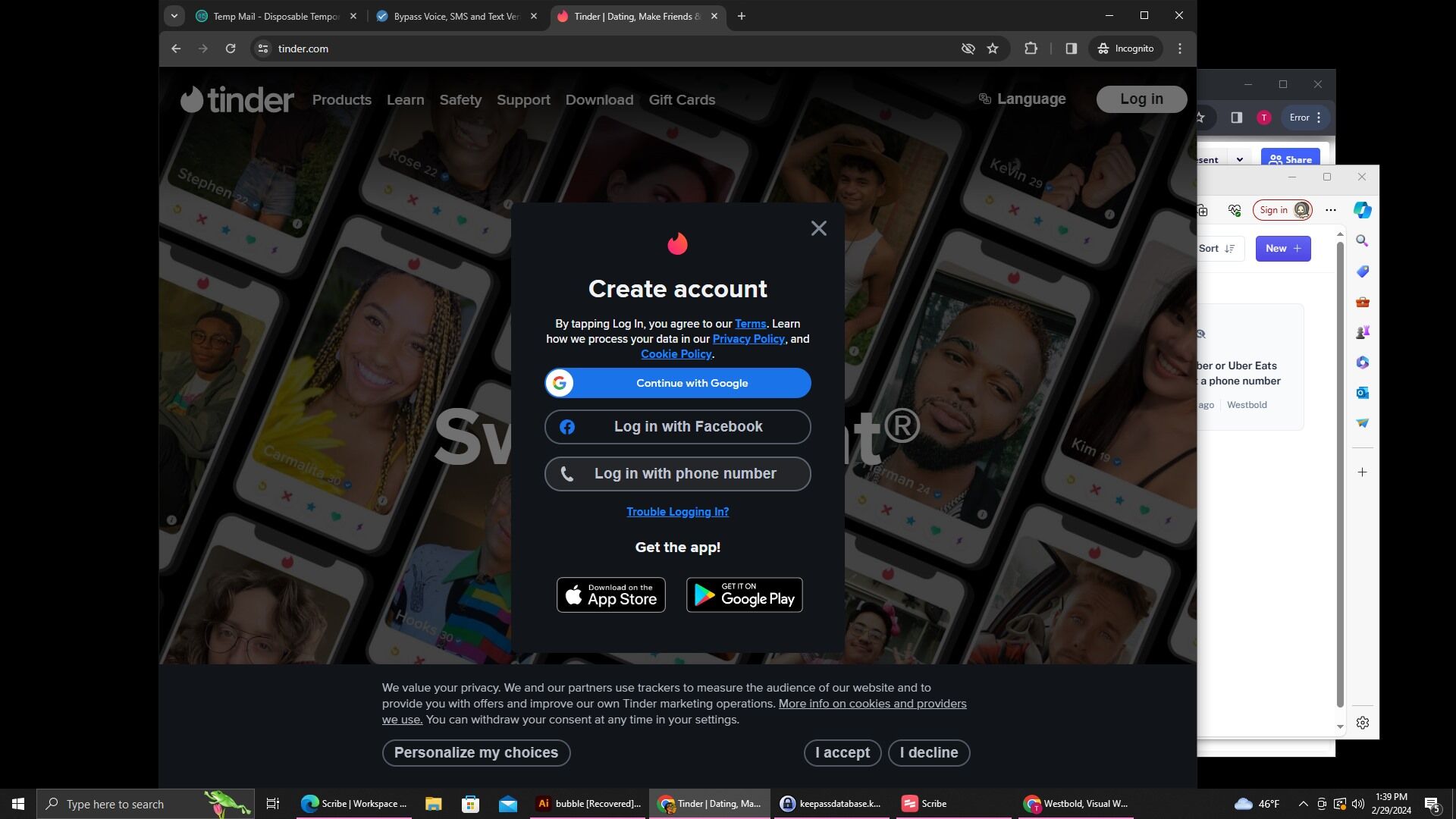Viewport: 1456px width, 819px height.
Task: Close the Create account dialog
Action: pos(818,228)
